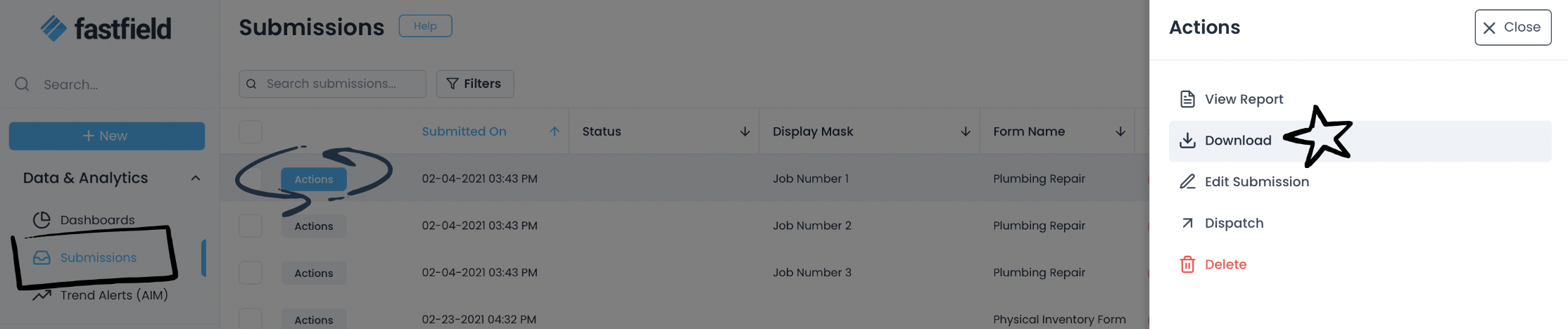Viewport: 1568px width, 329px height.
Task: Click the red Delete trash icon
Action: (x=1187, y=264)
